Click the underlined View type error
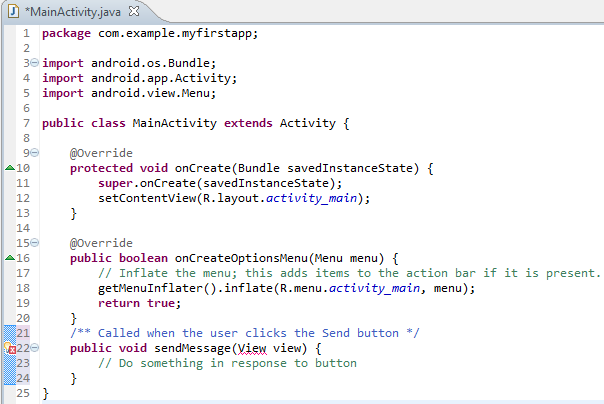 pyautogui.click(x=252, y=348)
